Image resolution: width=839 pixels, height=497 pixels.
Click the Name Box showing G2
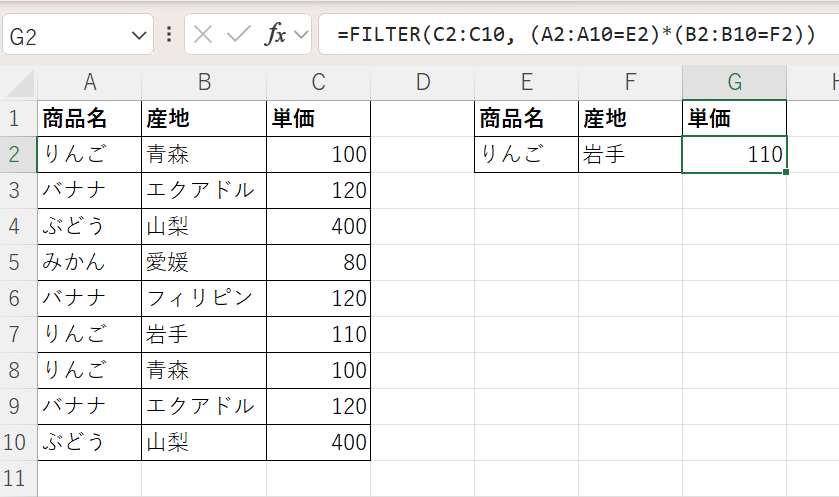coord(60,36)
